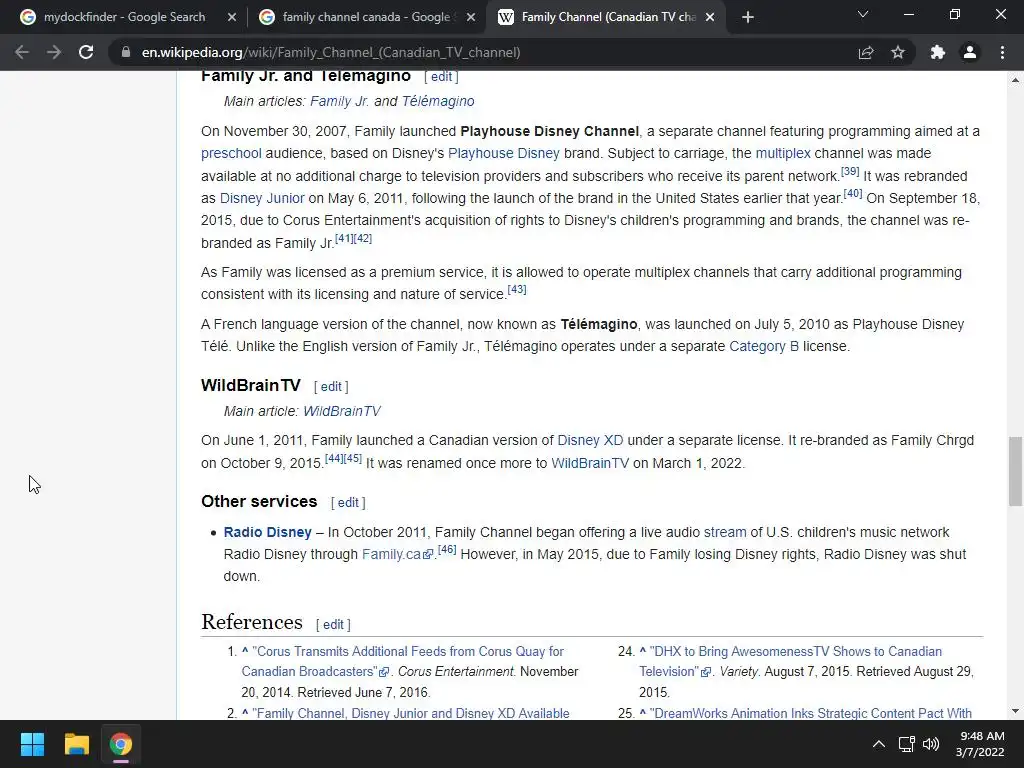Open the taskbar clock and date

coord(980,744)
